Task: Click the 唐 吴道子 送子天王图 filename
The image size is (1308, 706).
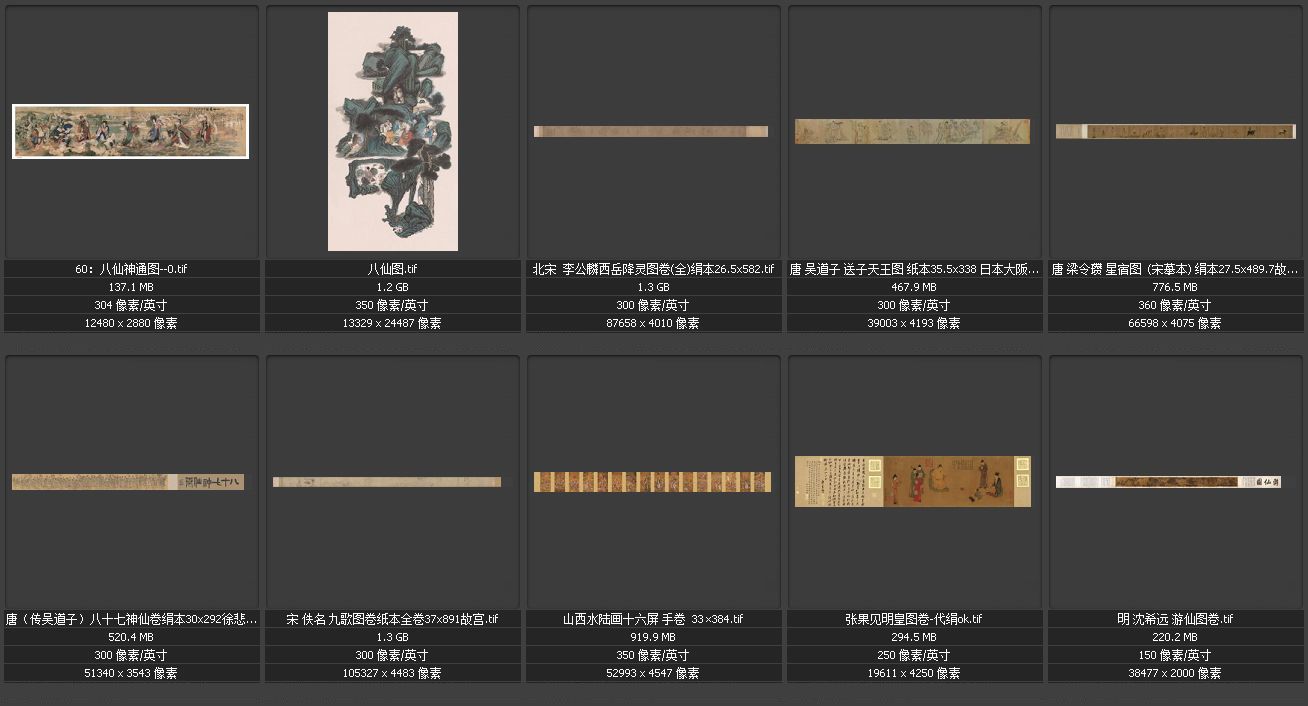Action: point(914,269)
